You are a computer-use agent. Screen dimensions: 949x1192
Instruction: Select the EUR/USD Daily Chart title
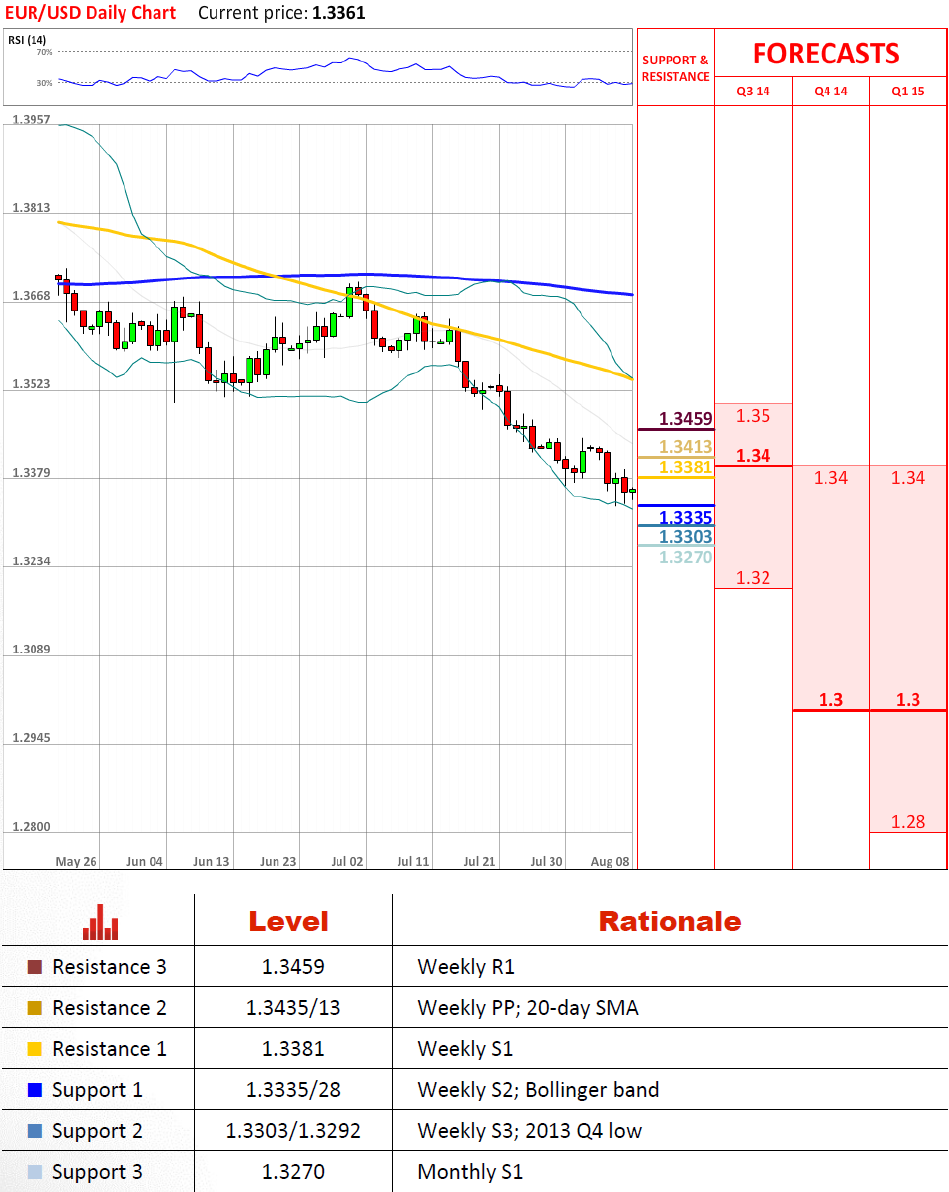coord(90,13)
